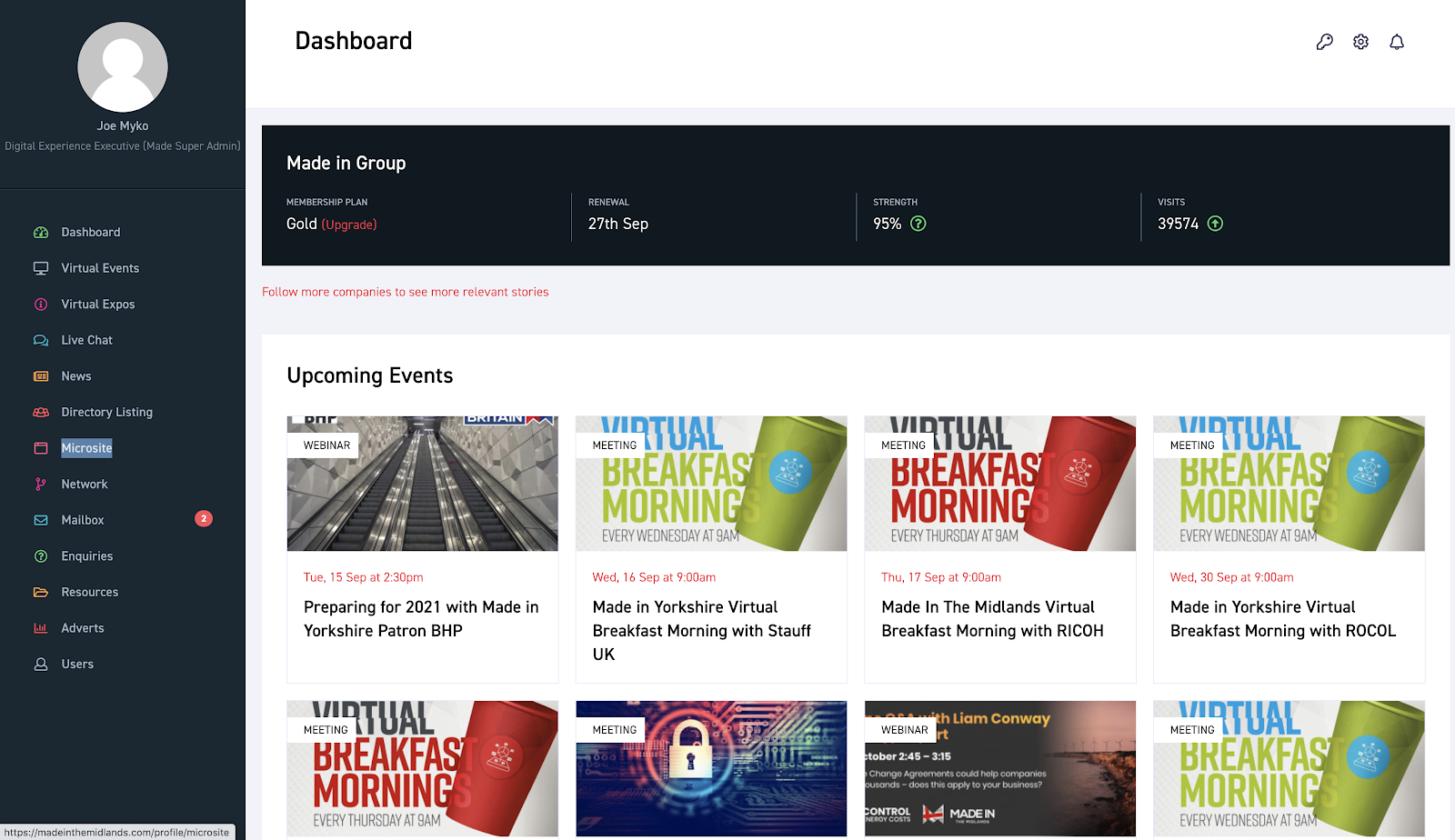Click ROCOL event green cup thumbnail

click(1289, 484)
